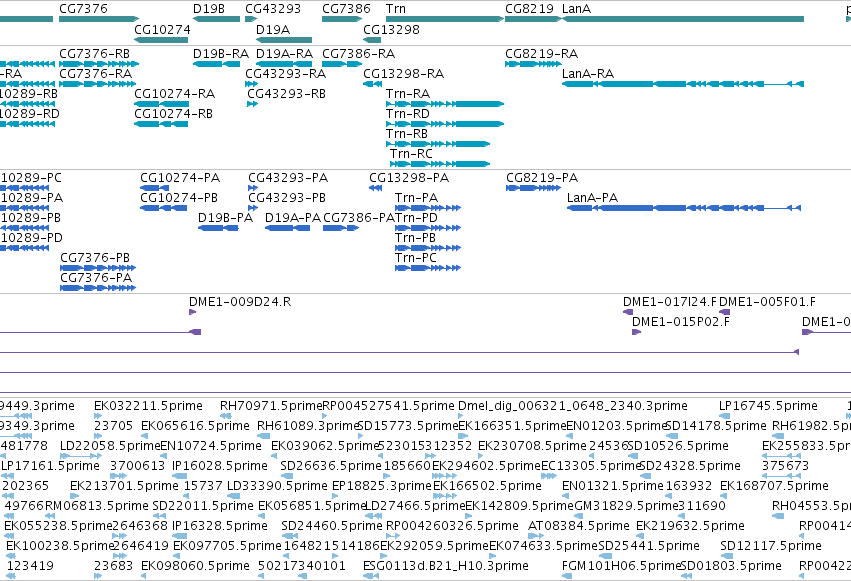Open the Trn-RA transcript label
This screenshot has width=851, height=581.
click(x=408, y=93)
